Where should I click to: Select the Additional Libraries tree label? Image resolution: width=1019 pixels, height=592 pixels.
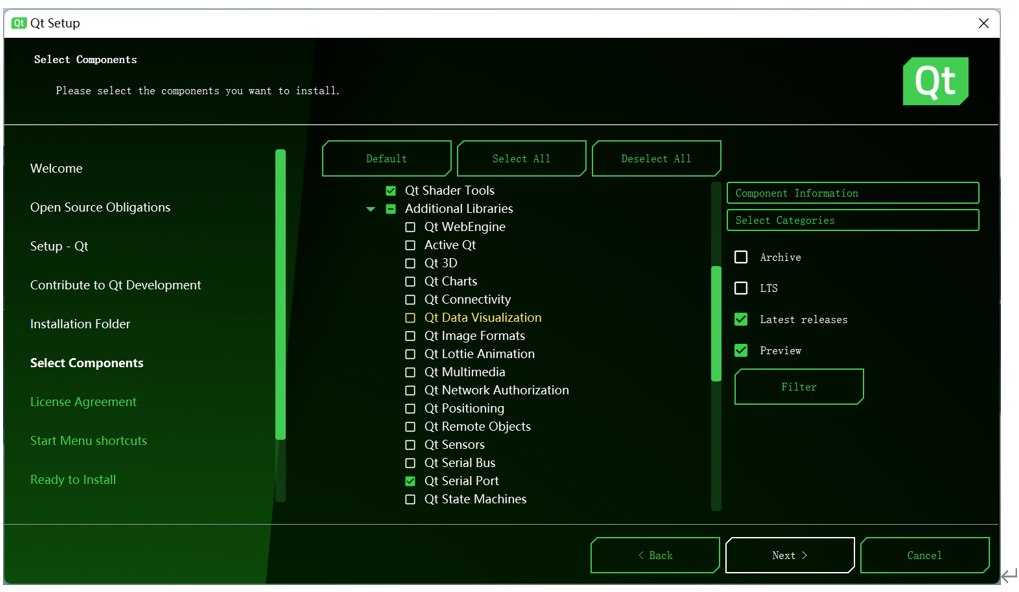pos(459,209)
